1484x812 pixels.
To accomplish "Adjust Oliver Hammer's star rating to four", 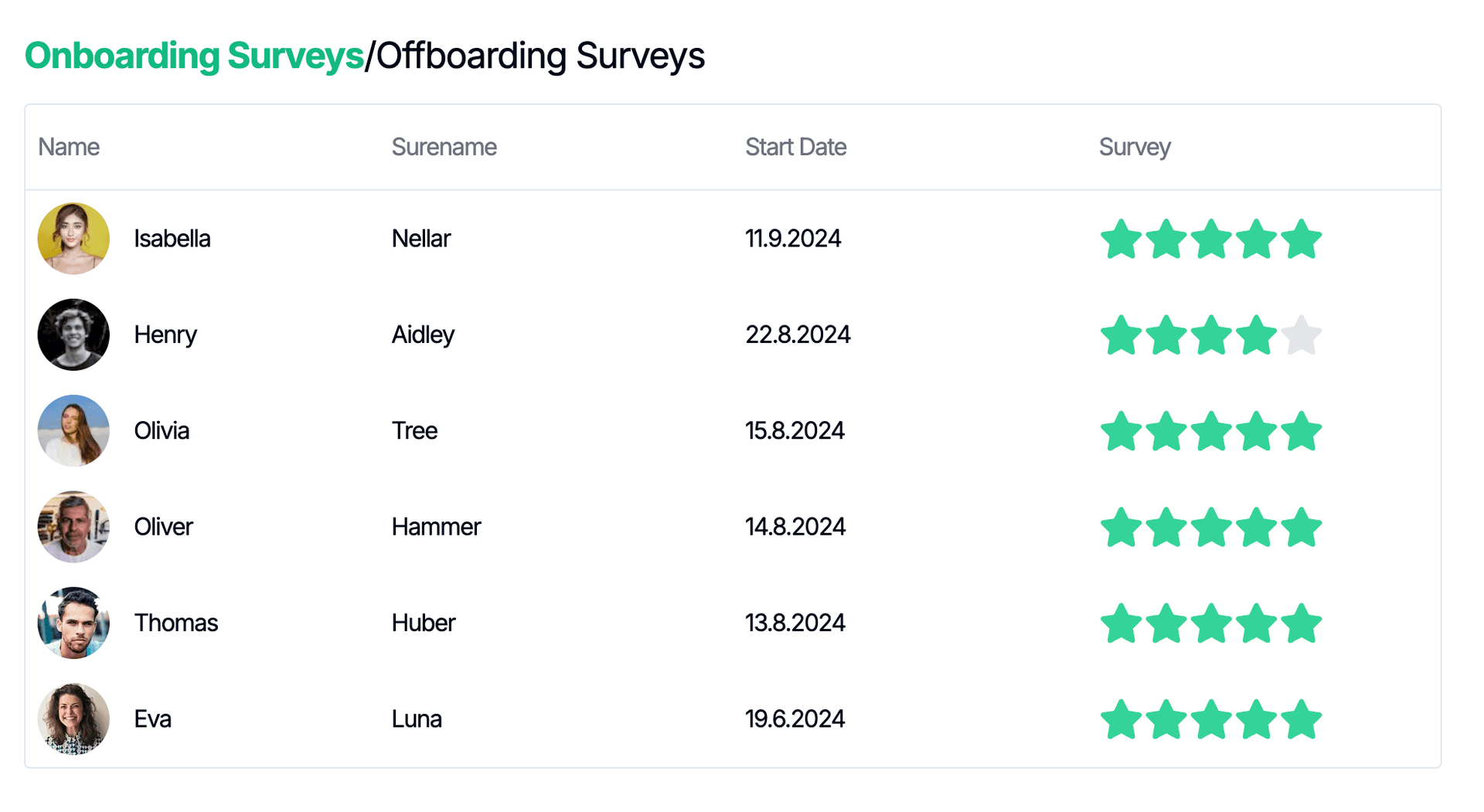I will pyautogui.click(x=1258, y=526).
